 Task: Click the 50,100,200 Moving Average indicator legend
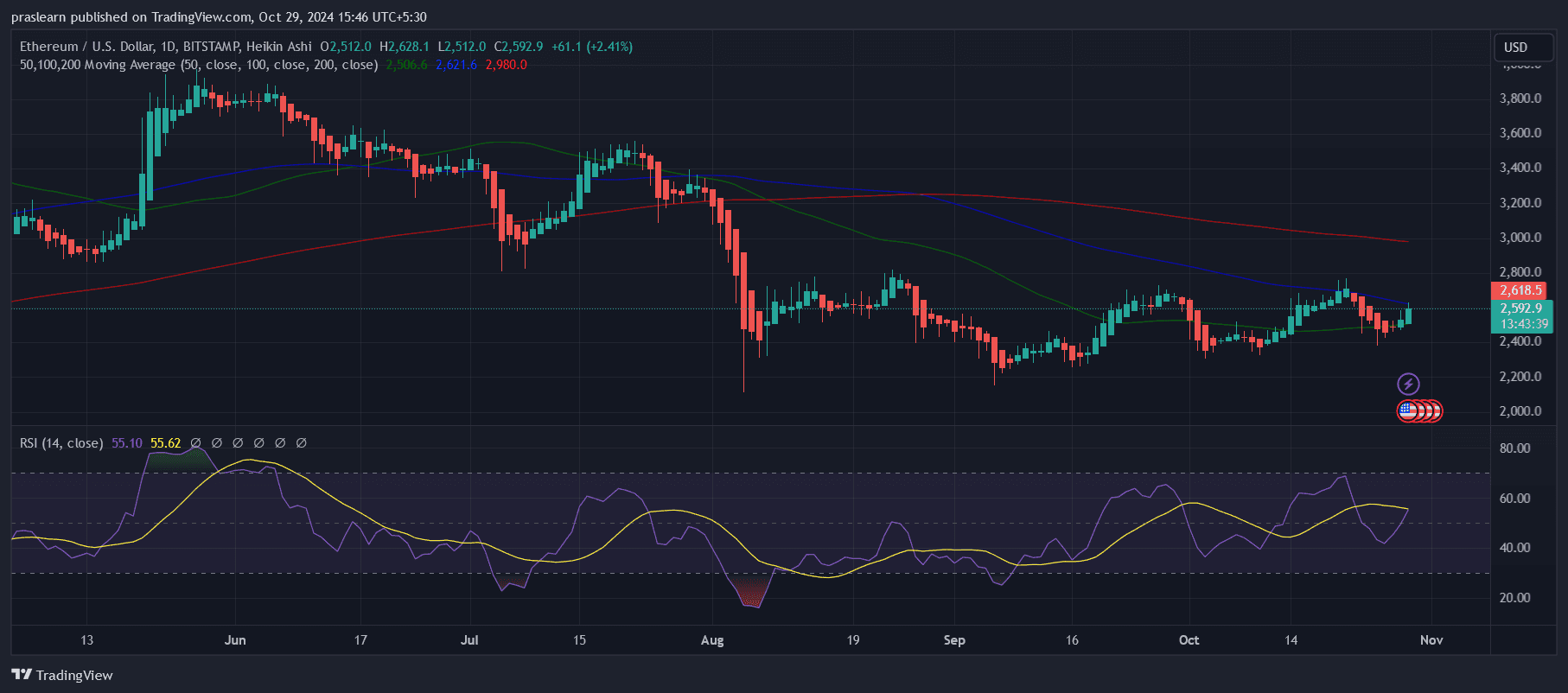199,65
